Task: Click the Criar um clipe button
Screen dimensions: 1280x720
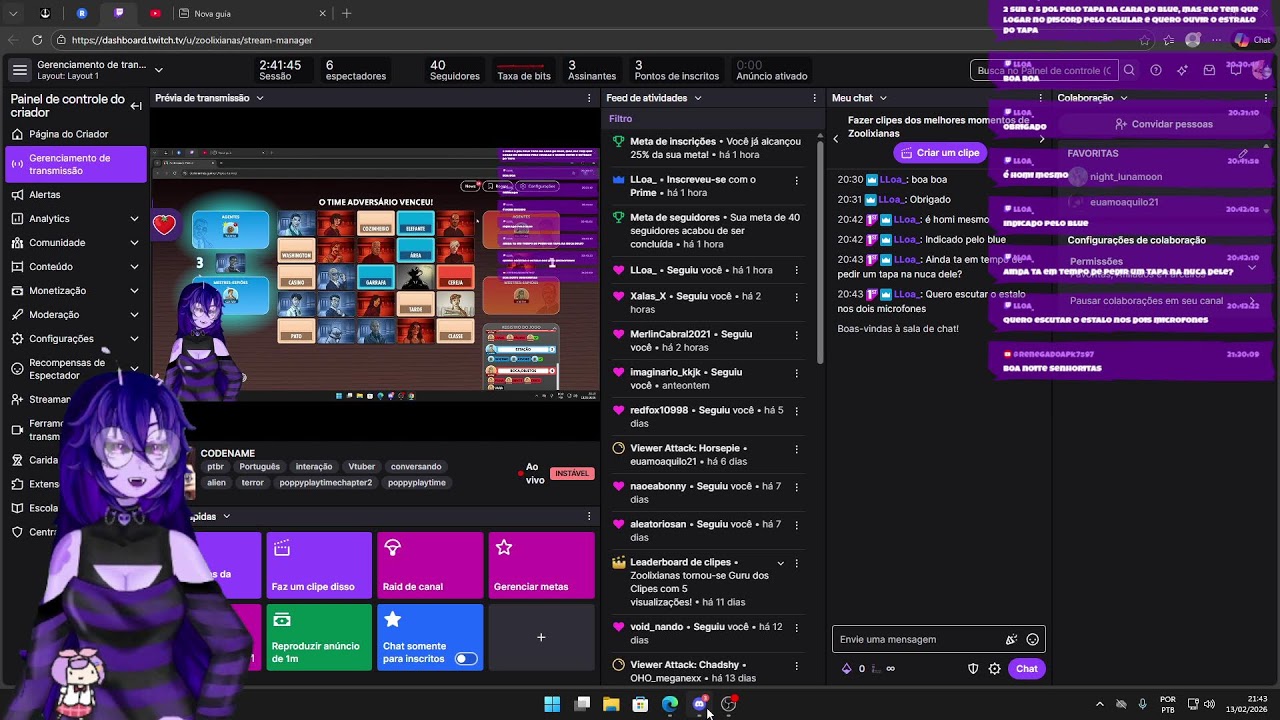Action: (940, 153)
